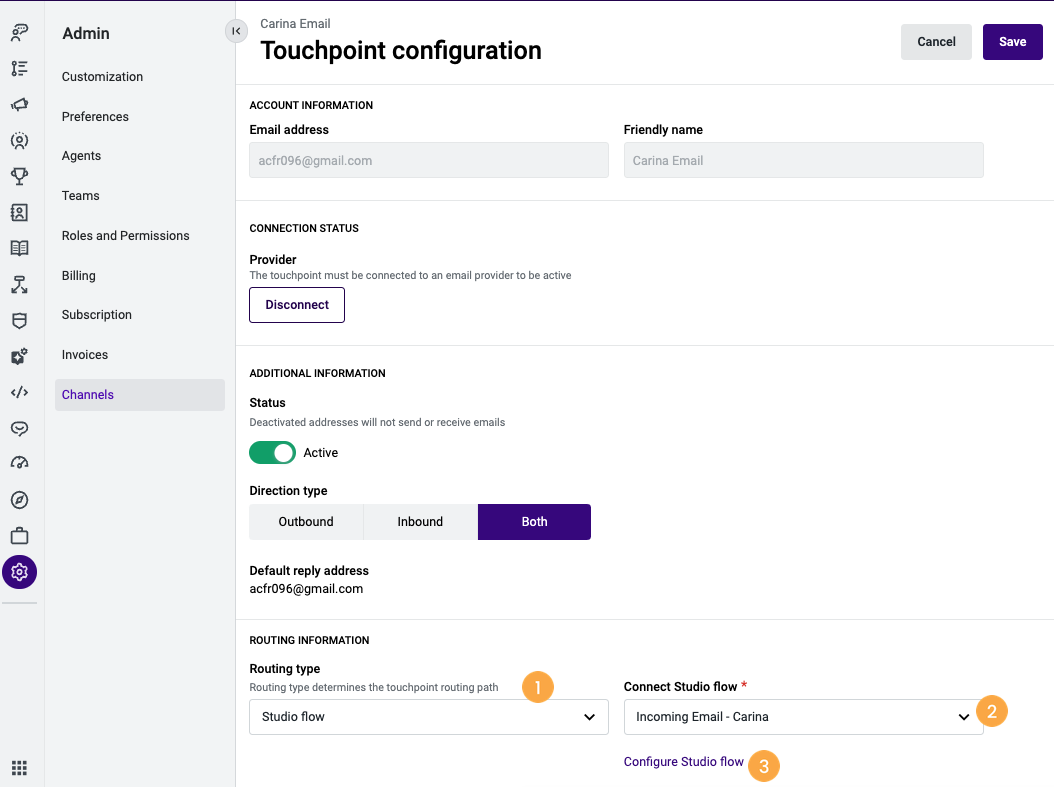Click the Carina Email breadcrumb text

(x=295, y=24)
